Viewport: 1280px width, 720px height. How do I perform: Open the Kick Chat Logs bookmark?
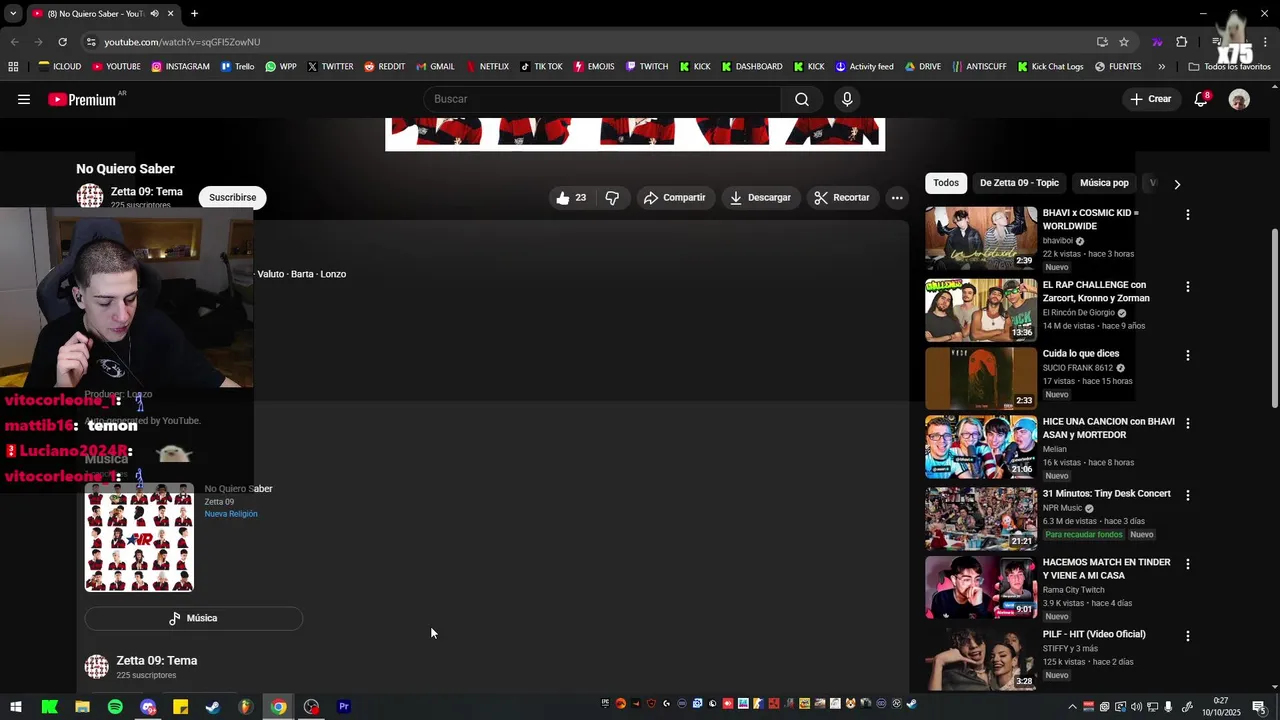1050,67
